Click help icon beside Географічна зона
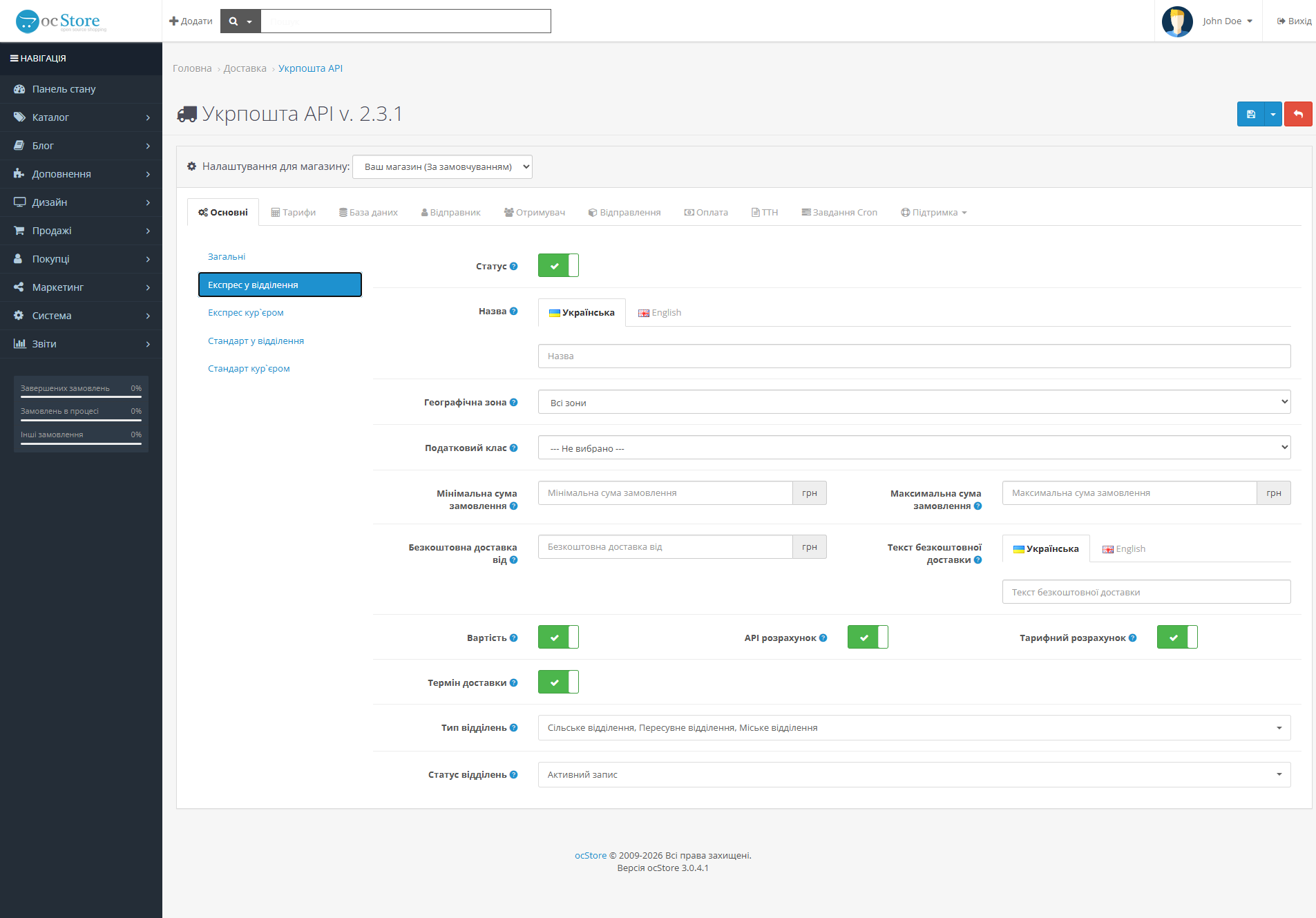Screen dimensions: 1316x918 [513, 402]
